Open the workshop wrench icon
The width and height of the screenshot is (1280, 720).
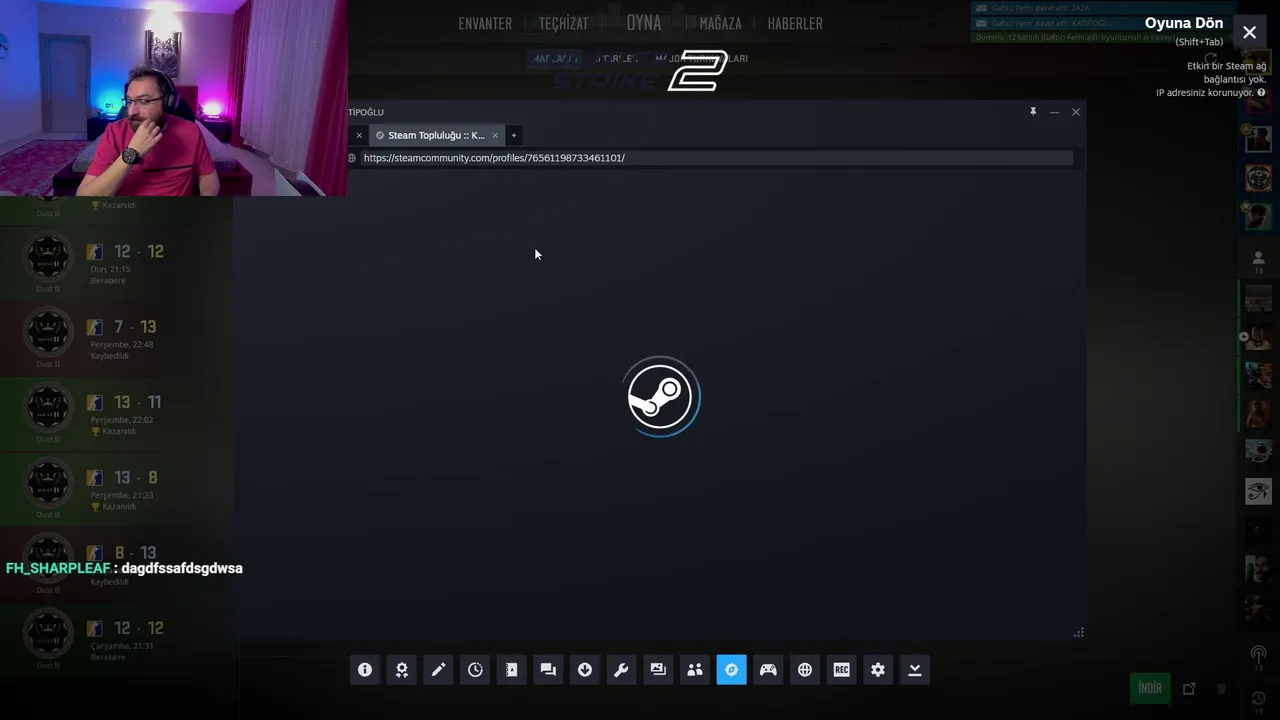click(621, 670)
